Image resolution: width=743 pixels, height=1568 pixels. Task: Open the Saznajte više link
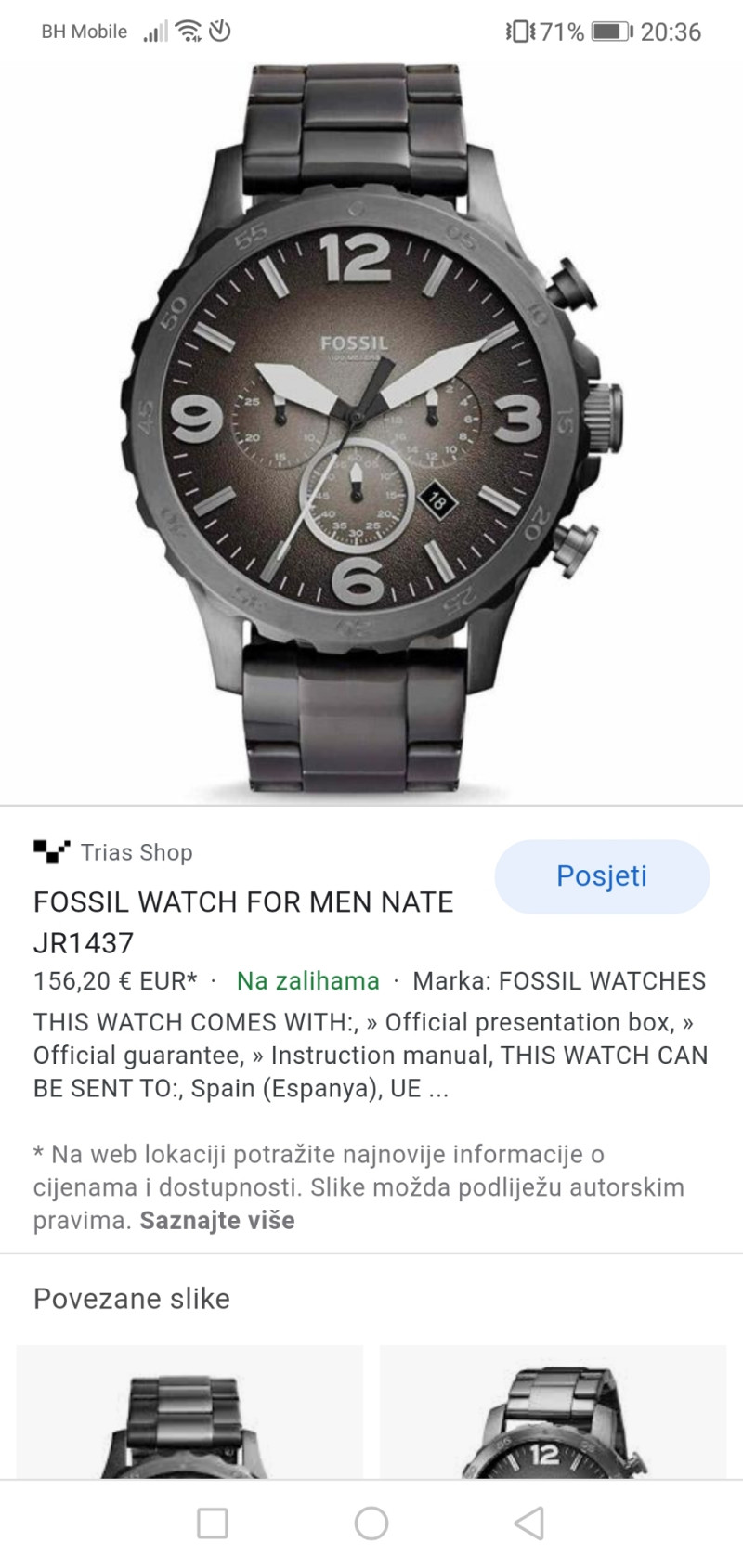tap(217, 1220)
